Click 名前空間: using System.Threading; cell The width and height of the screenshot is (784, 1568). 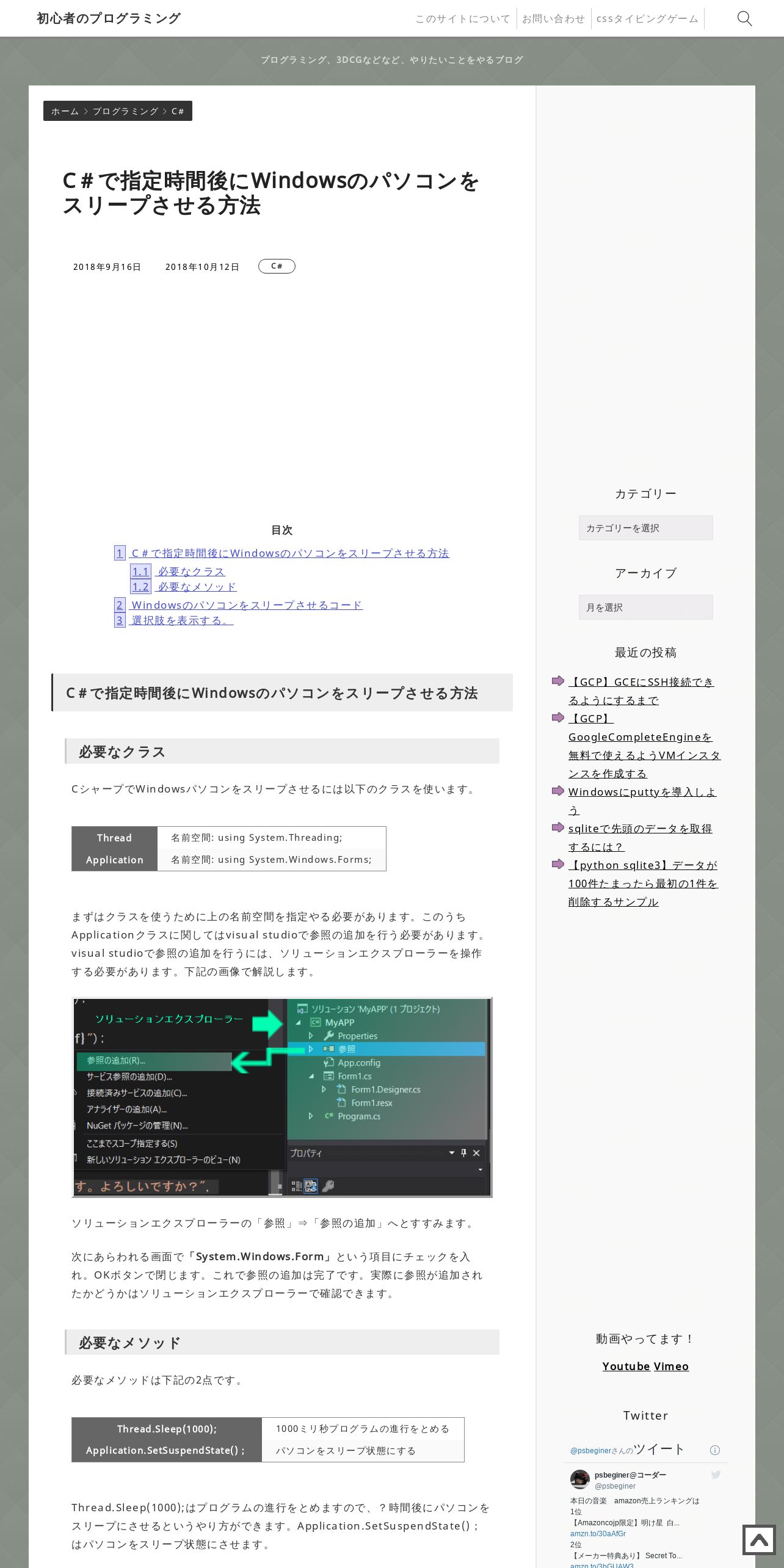[x=272, y=838]
